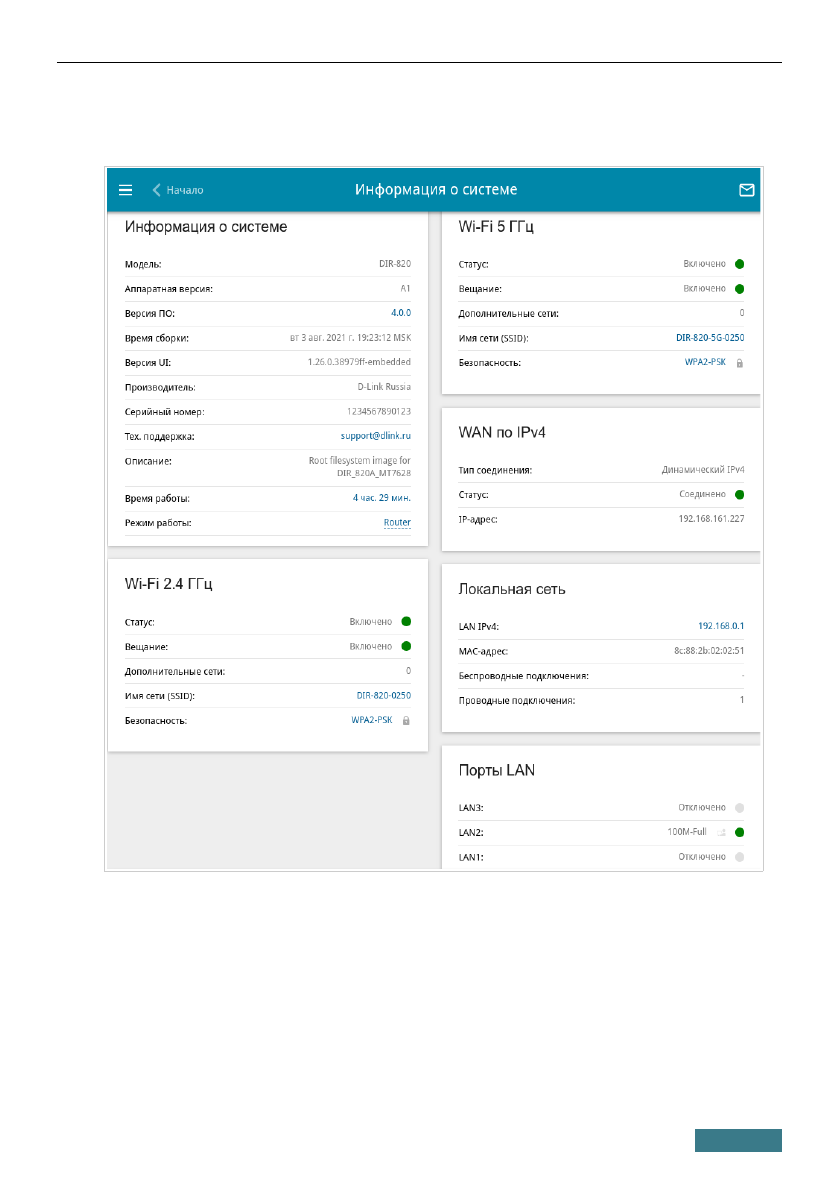Click the lock icon beside Wi-Fi 5 ГГц security
Screen dimensions: 839x1191
click(740, 363)
